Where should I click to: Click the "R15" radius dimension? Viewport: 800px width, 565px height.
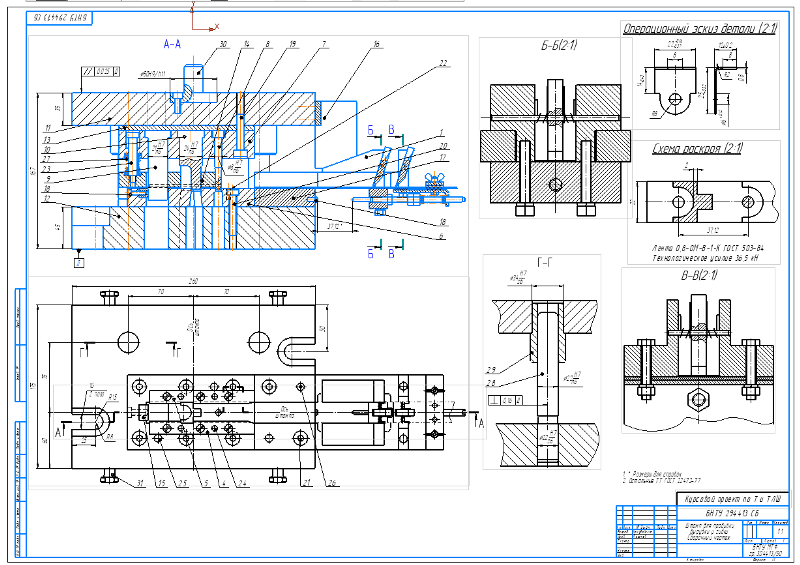[113, 397]
